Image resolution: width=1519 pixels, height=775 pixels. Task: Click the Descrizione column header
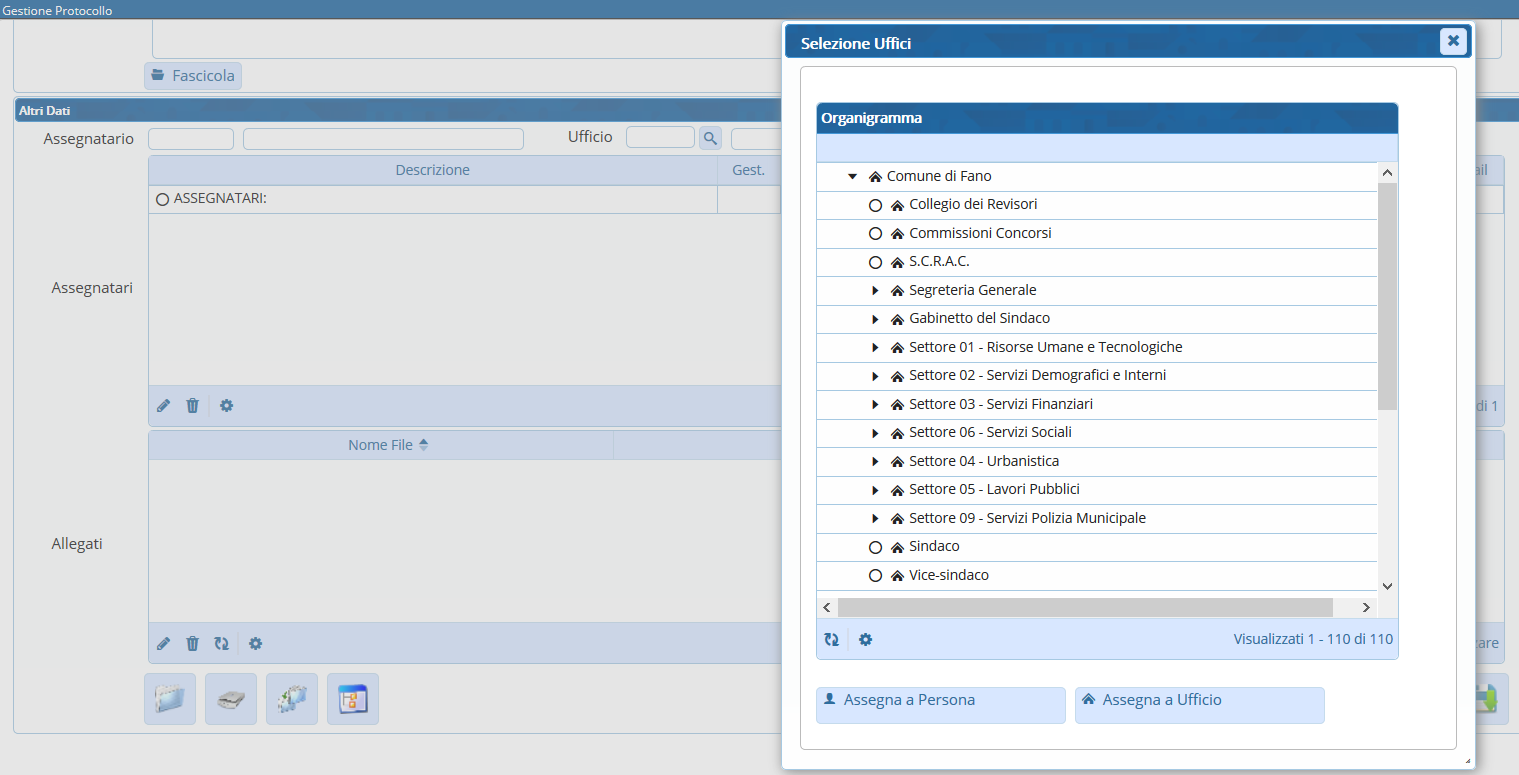(x=432, y=171)
